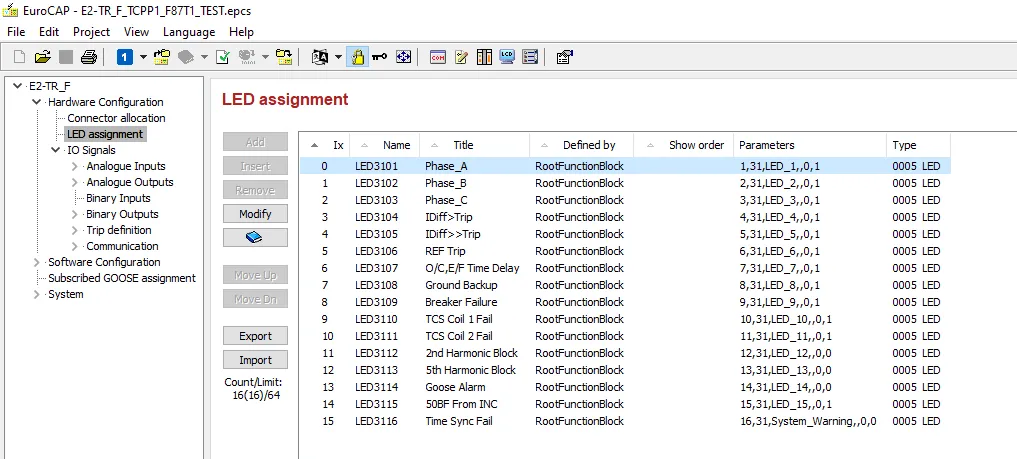Expand the Communication node
The image size is (1017, 459).
point(75,246)
